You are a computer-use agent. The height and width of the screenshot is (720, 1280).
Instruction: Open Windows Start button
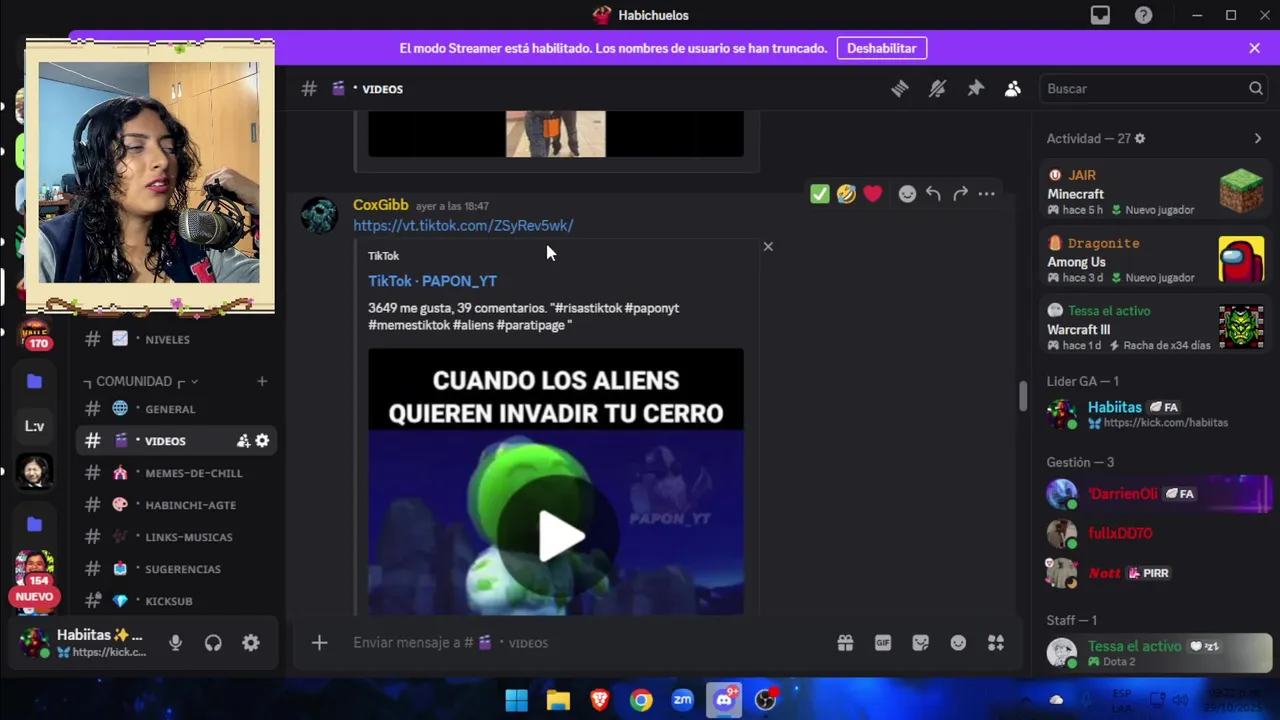click(x=516, y=700)
